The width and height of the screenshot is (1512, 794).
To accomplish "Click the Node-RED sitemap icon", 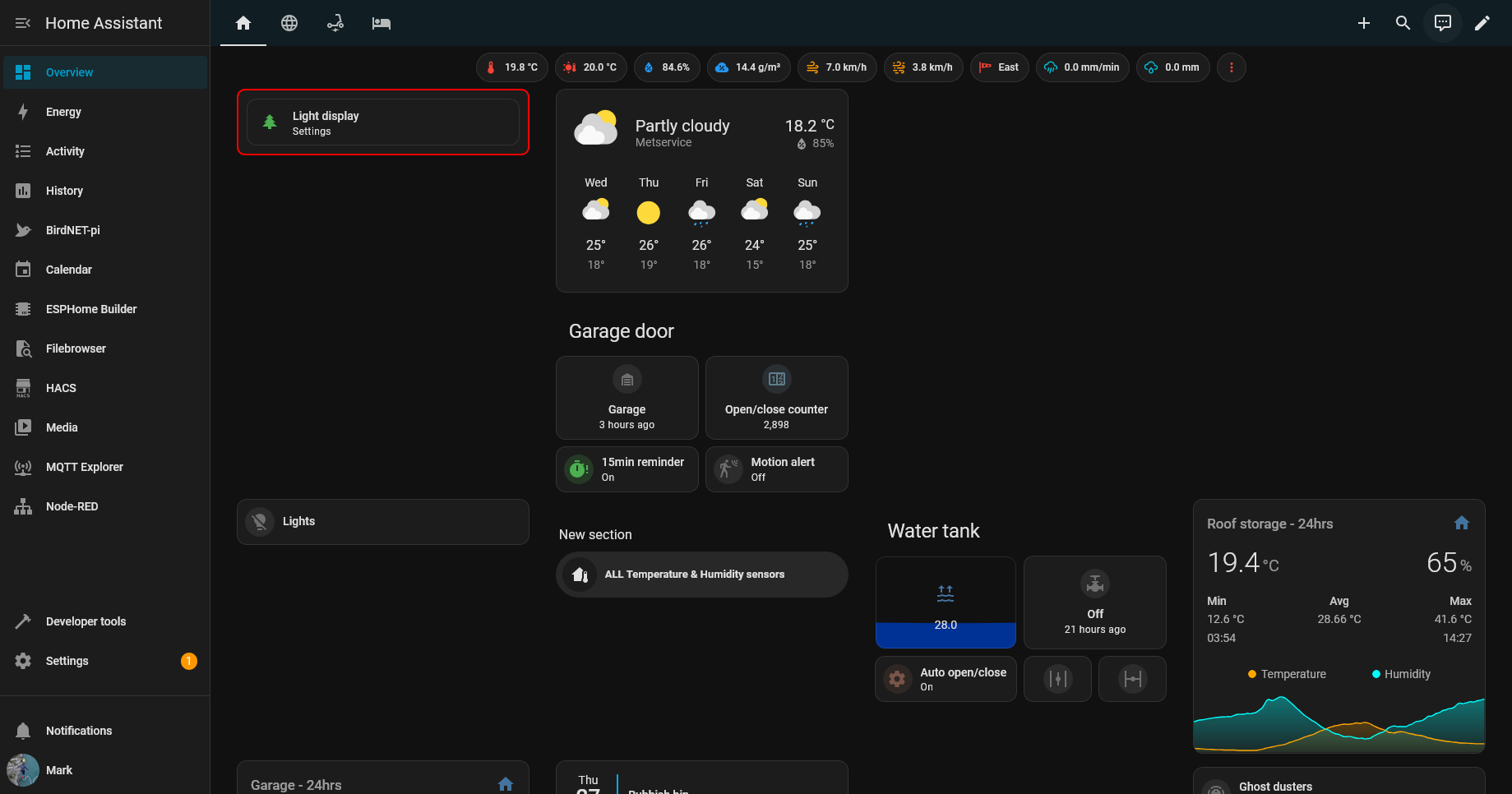I will click(23, 506).
